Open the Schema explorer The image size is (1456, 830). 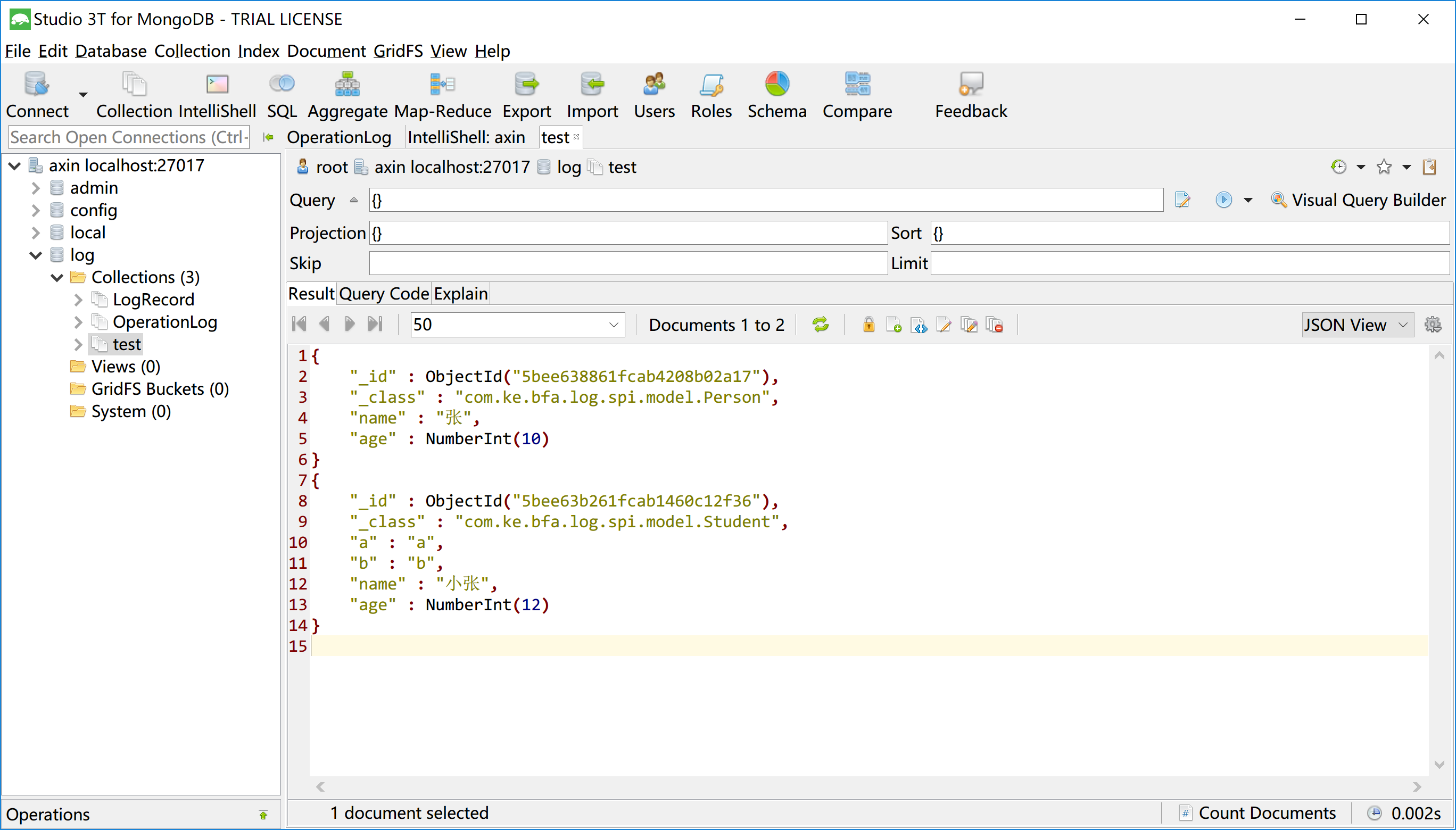776,95
